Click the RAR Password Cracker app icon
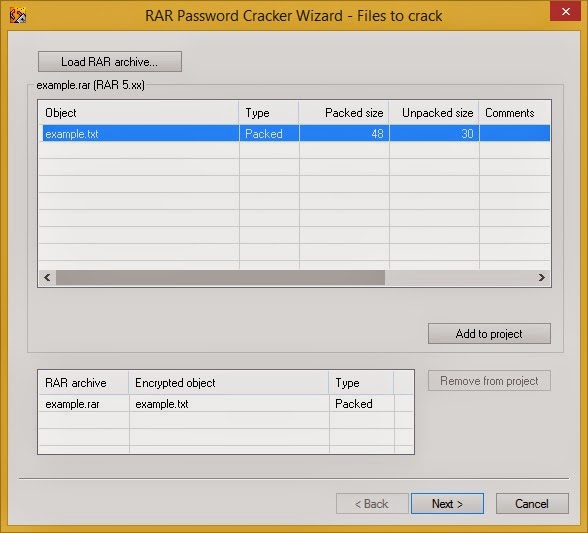This screenshot has width=588, height=533. (18, 16)
